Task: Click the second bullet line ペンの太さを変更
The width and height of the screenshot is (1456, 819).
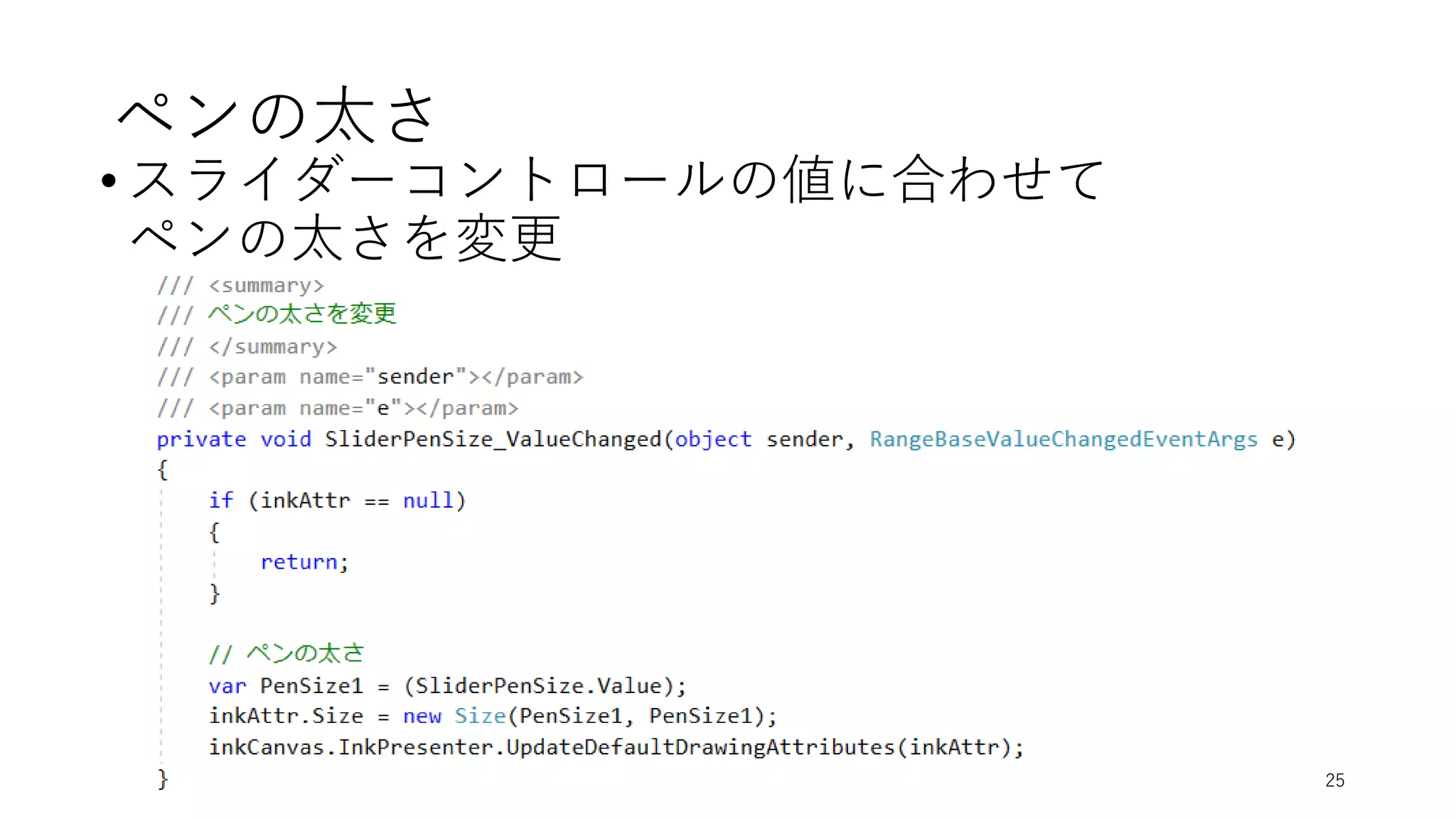Action: point(346,237)
